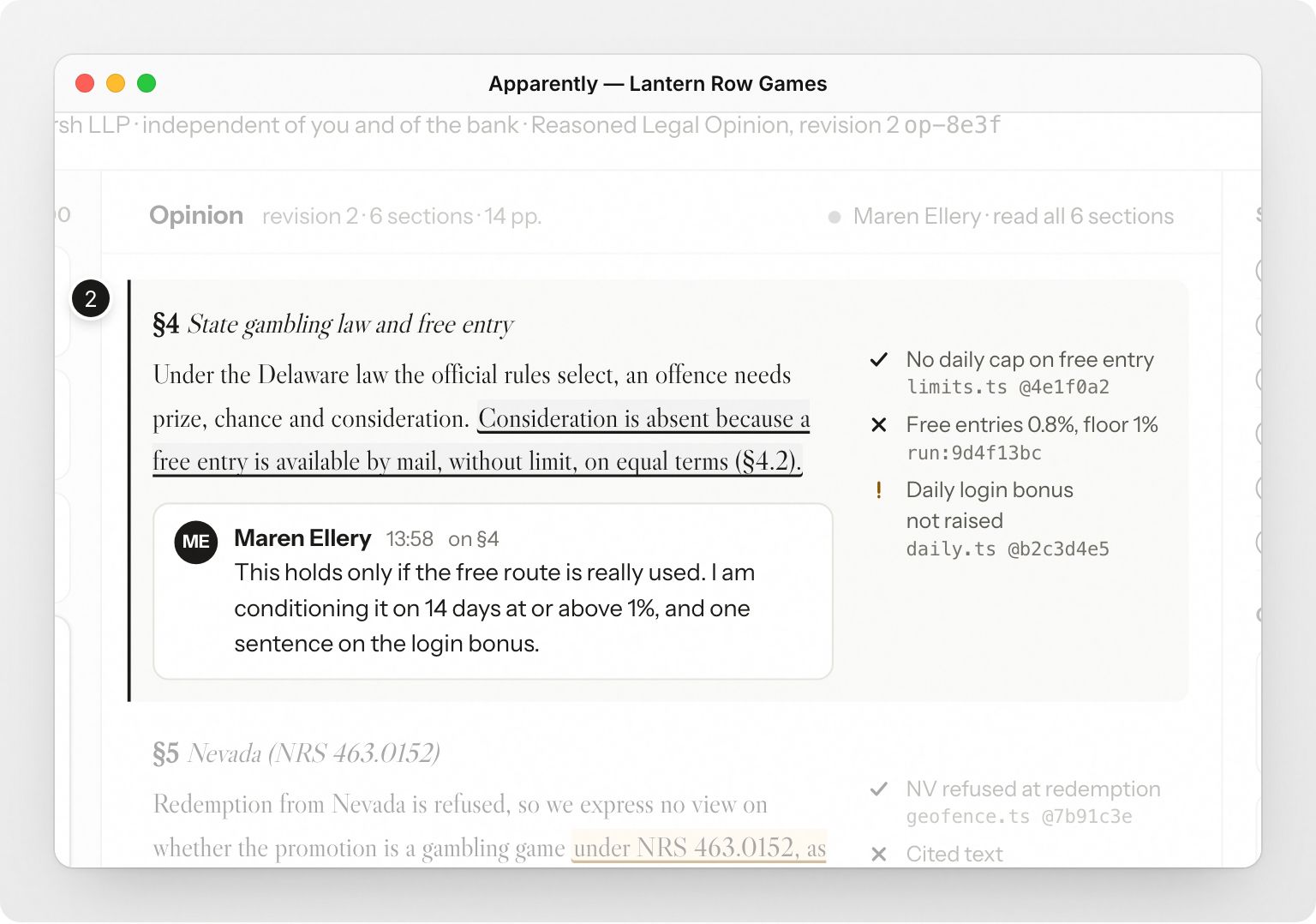1316x924 pixels.
Task: Select the §4 State gambling law heading
Action: click(332, 324)
